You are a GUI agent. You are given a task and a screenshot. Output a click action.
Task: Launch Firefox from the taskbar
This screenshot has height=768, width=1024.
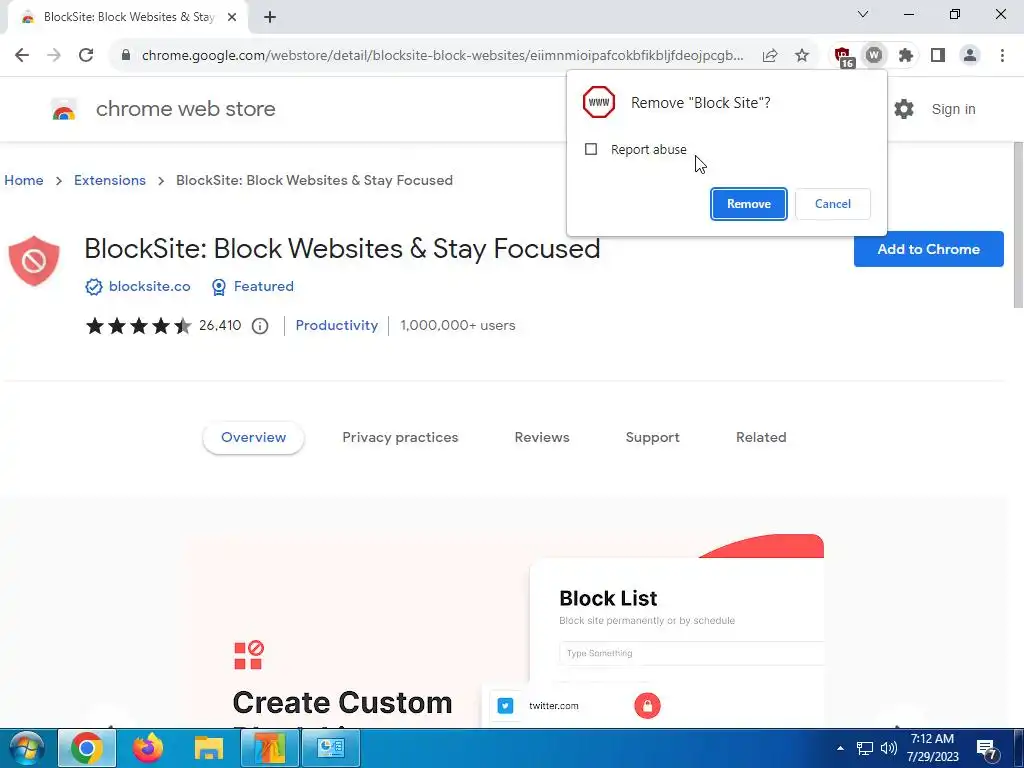[148, 748]
